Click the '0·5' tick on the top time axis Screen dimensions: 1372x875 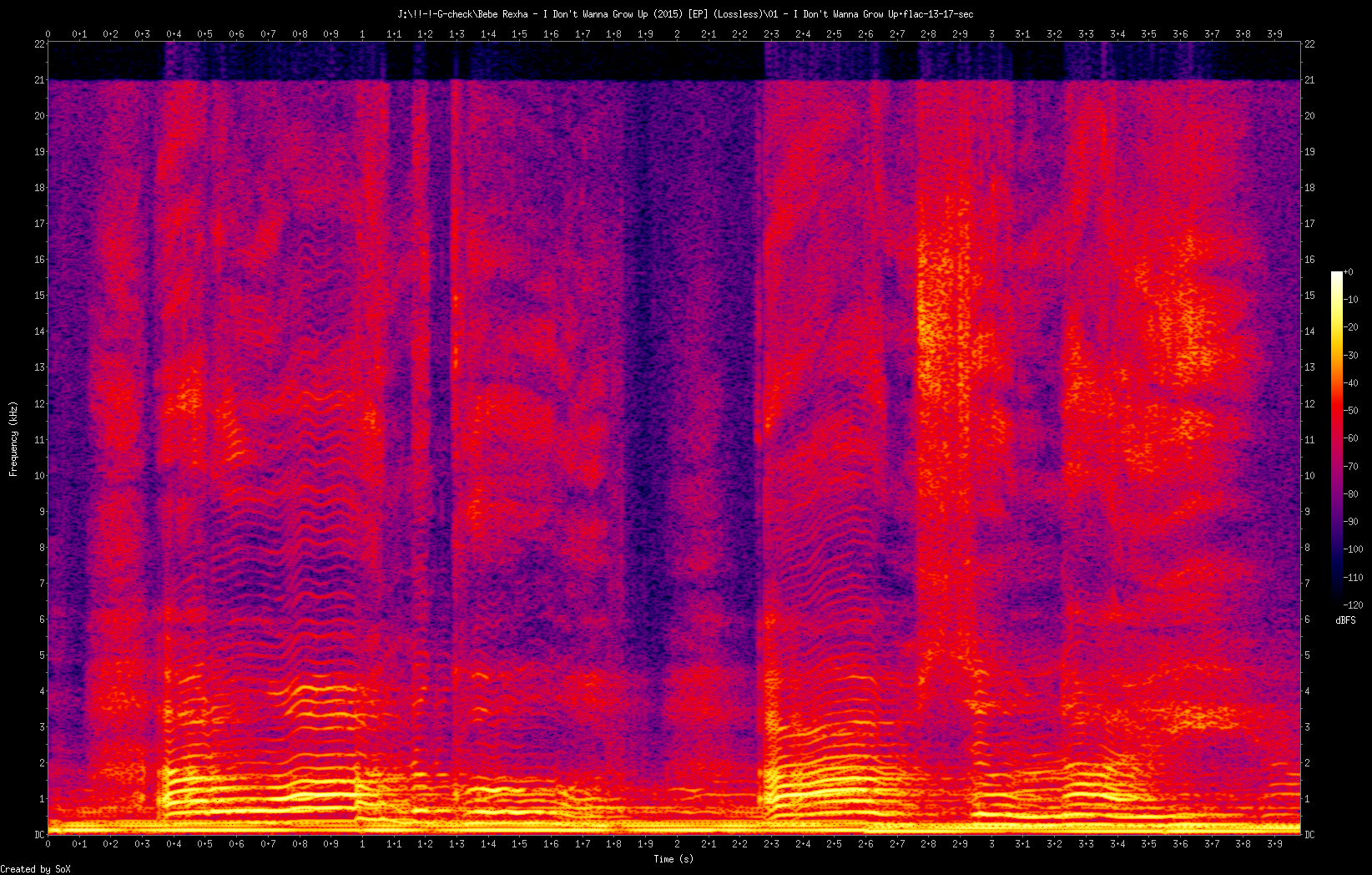pyautogui.click(x=204, y=34)
